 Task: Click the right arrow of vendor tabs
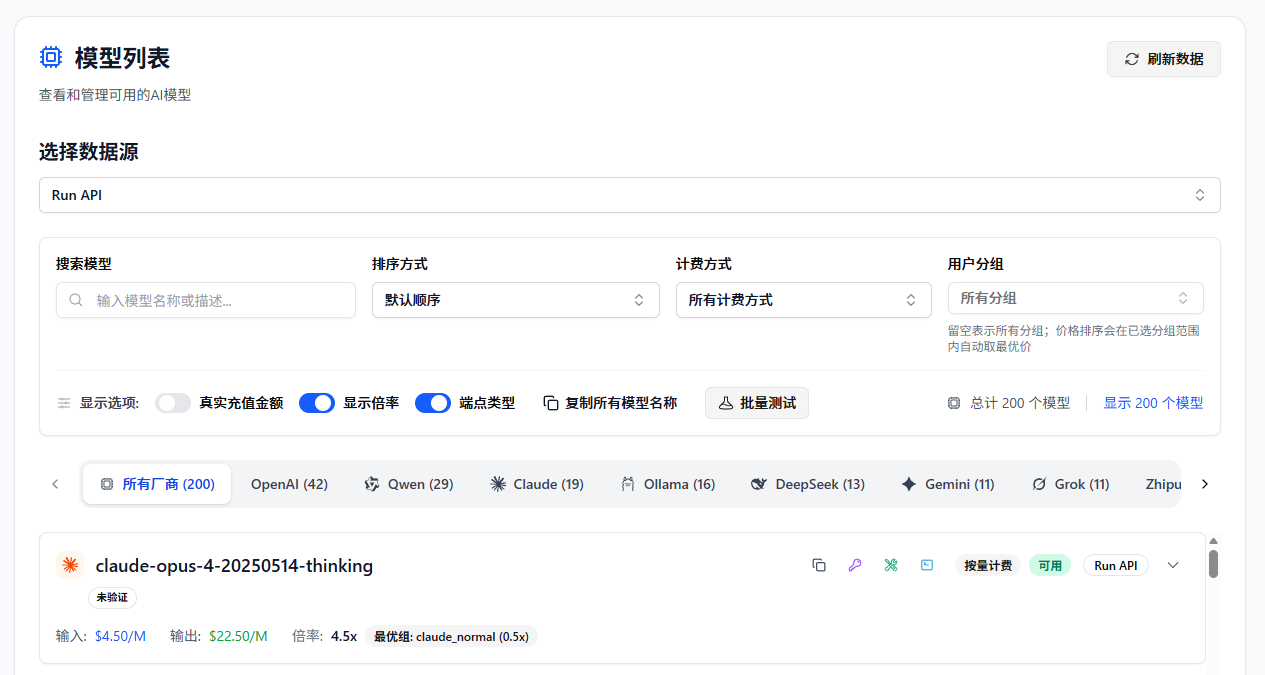tap(1205, 484)
